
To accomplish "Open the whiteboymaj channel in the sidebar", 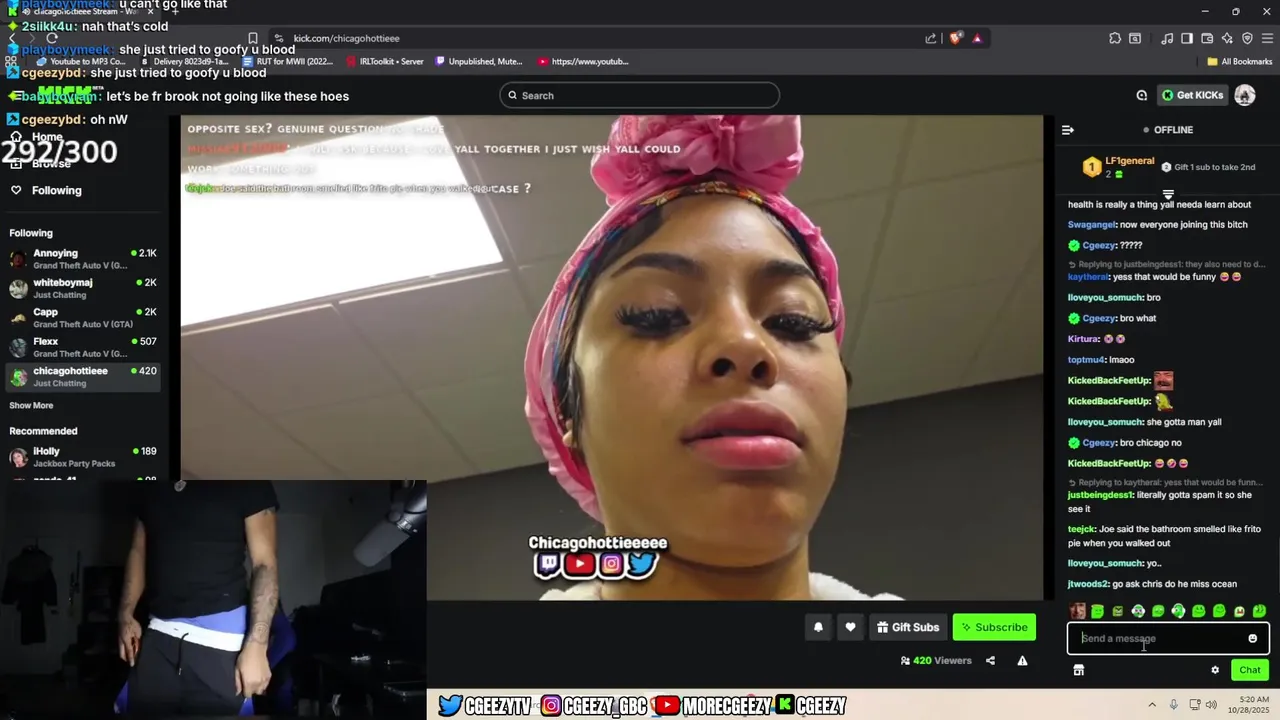I will click(x=83, y=288).
